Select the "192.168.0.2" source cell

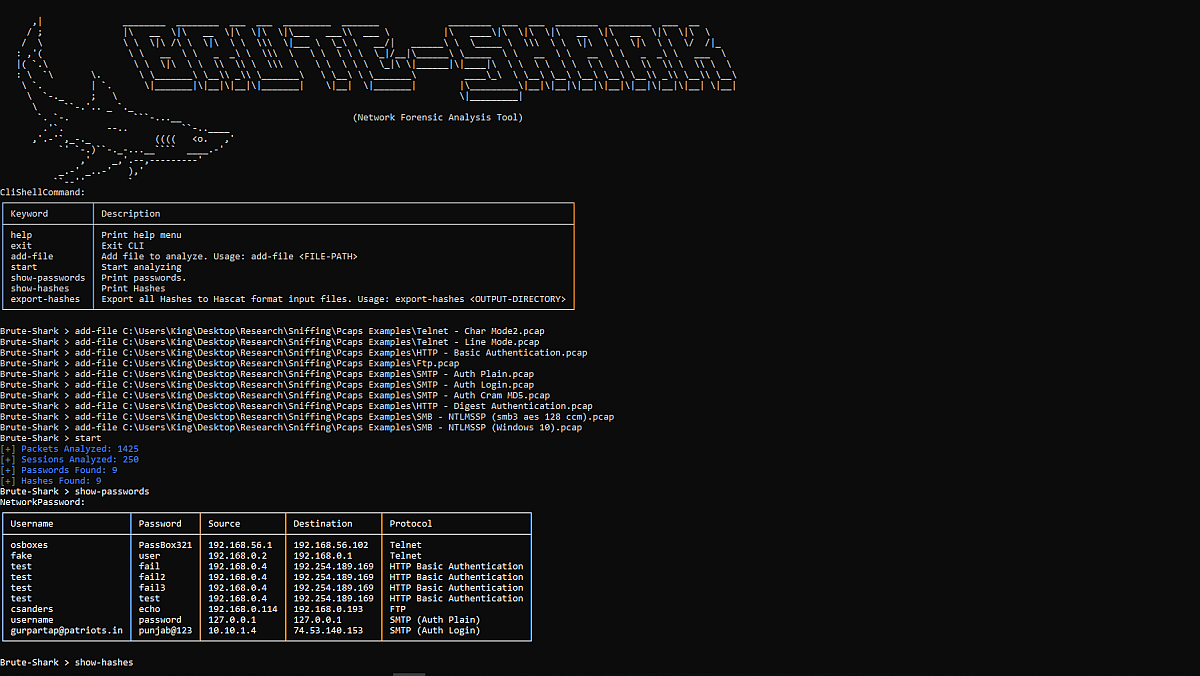(237, 555)
